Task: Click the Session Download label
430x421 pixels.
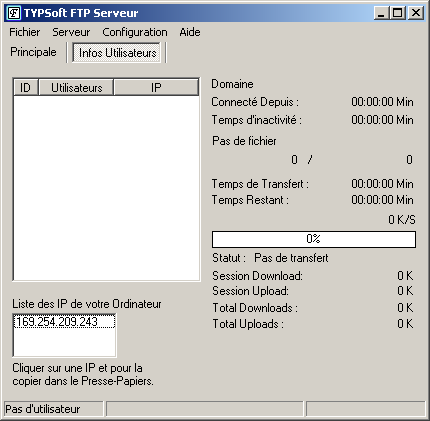Action: point(257,276)
